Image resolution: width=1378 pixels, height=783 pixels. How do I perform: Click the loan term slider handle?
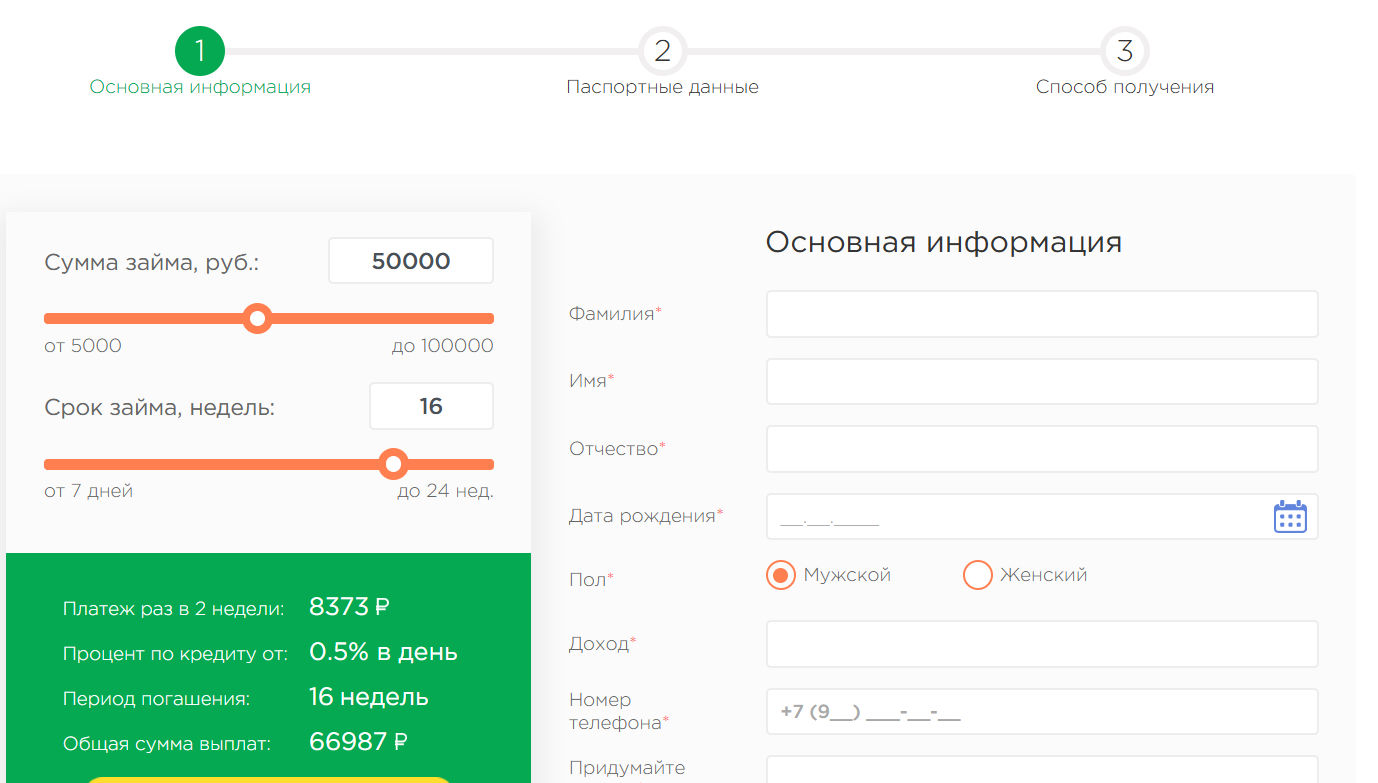click(394, 464)
